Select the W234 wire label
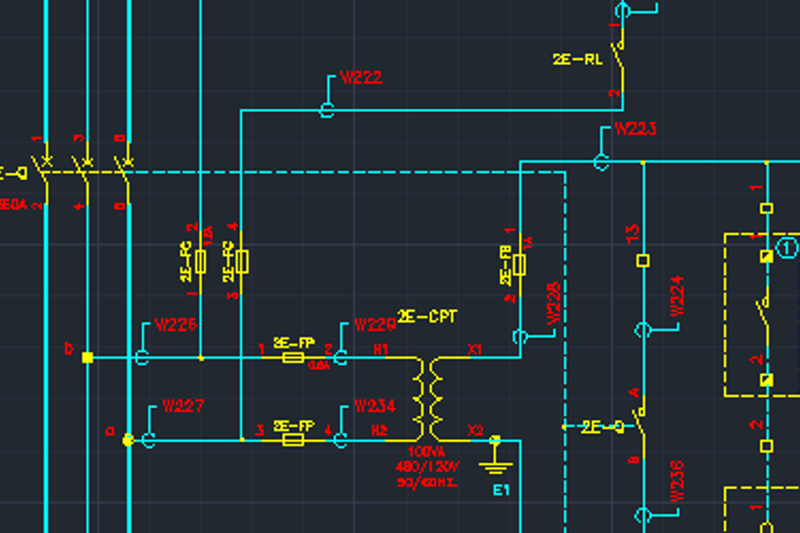 (375, 406)
